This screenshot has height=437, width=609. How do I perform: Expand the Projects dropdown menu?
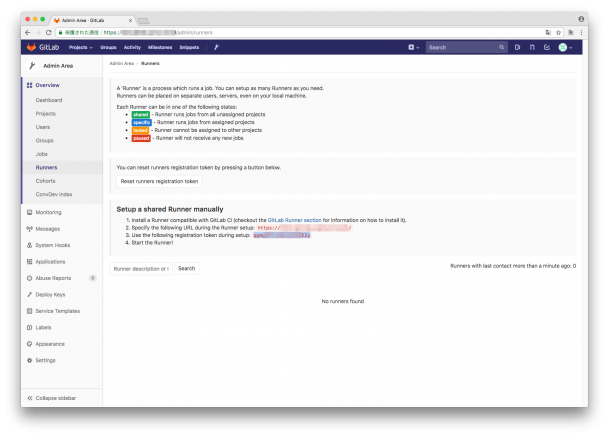[81, 47]
